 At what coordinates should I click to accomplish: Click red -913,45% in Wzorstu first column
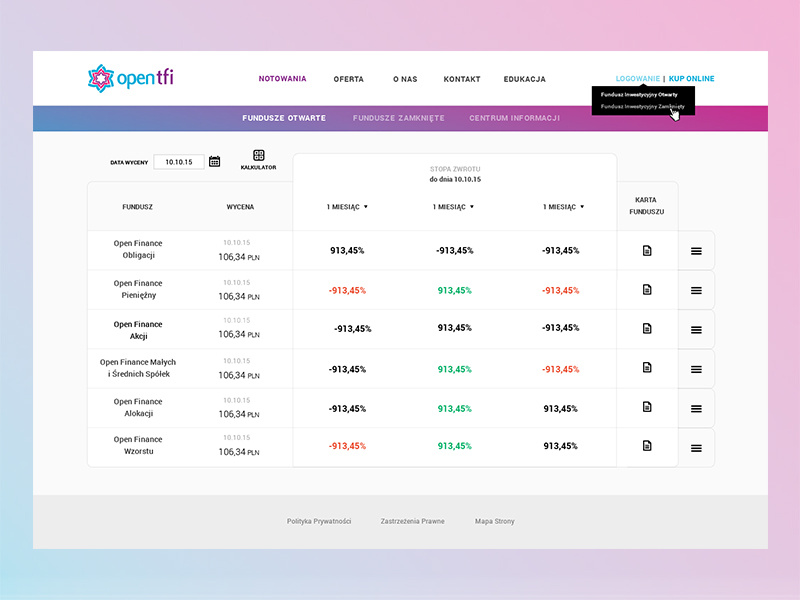[347, 446]
